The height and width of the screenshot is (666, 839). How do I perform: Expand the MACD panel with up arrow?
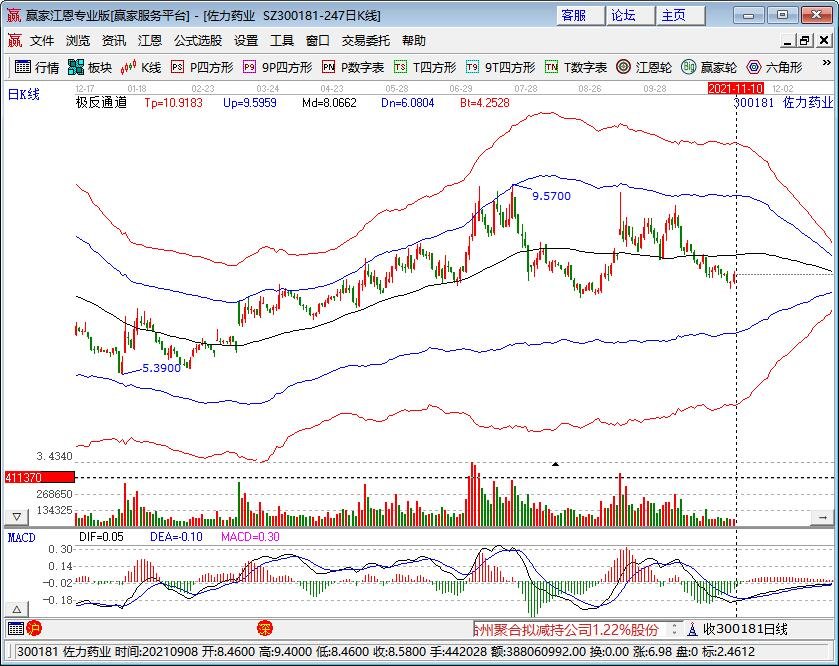pyautogui.click(x=16, y=609)
